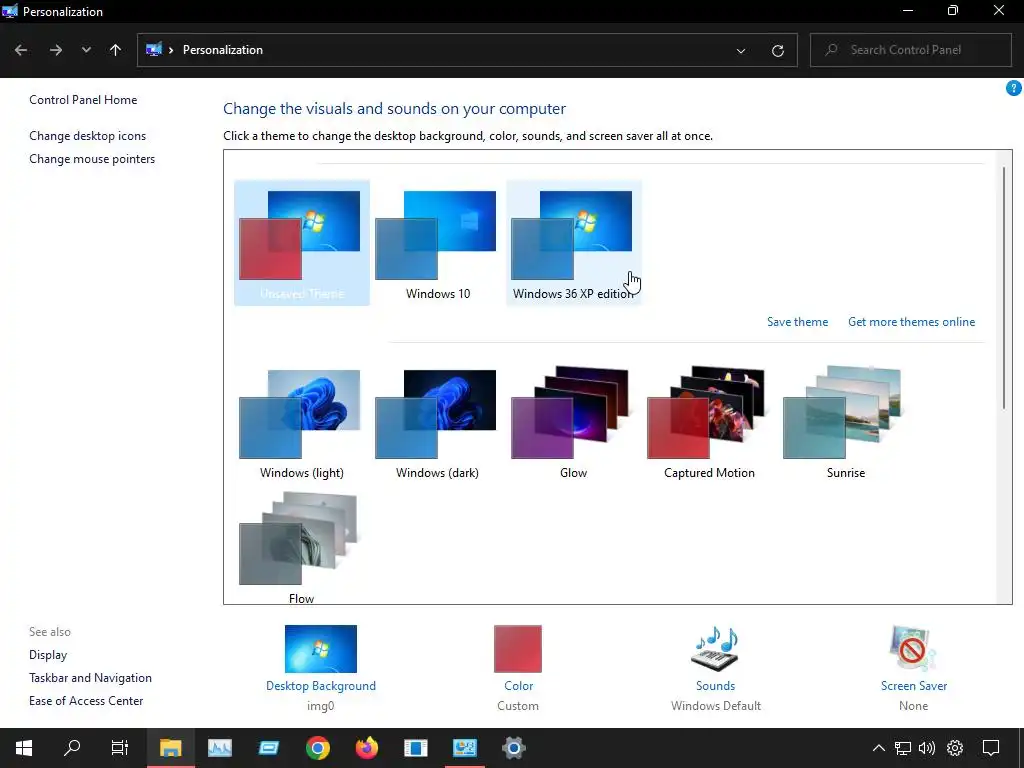Viewport: 1024px width, 768px height.
Task: Expand the address bar history dropdown
Action: point(741,50)
